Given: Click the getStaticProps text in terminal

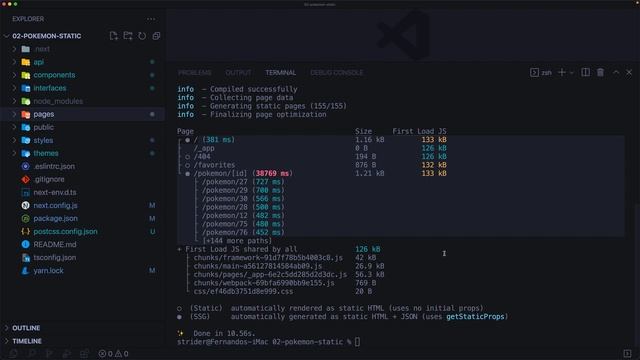Looking at the screenshot, I should 475,317.
